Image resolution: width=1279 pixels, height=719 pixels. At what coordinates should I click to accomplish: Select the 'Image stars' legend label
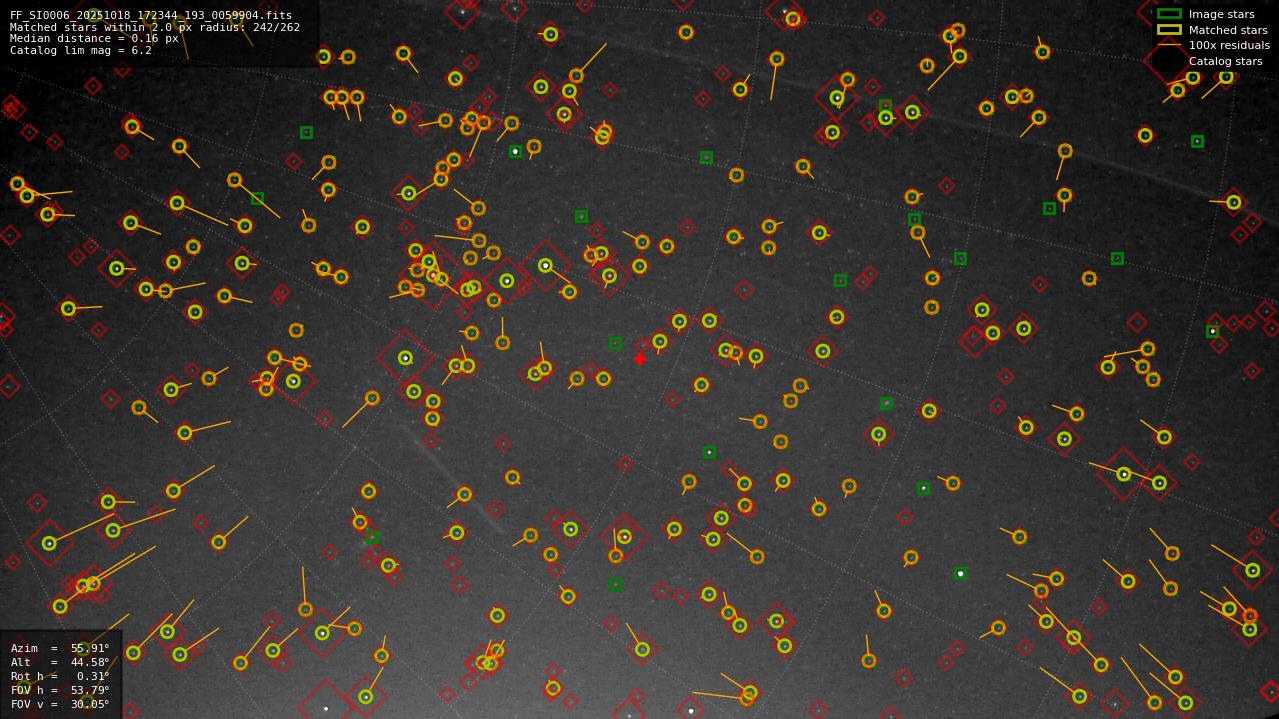pos(1221,15)
